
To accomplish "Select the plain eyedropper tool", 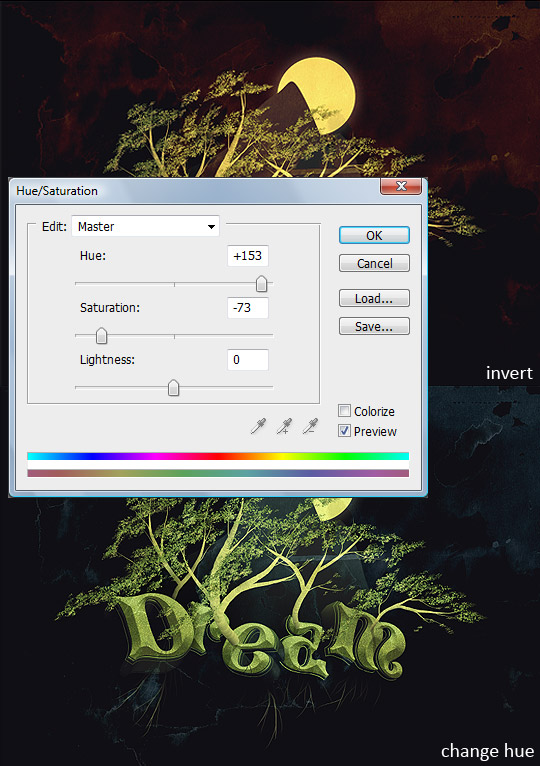I will (258, 426).
